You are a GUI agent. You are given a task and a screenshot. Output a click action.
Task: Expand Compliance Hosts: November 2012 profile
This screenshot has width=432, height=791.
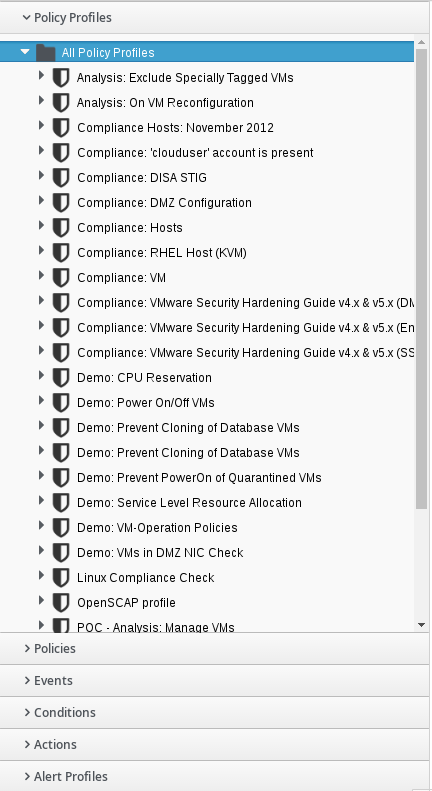pyautogui.click(x=41, y=125)
